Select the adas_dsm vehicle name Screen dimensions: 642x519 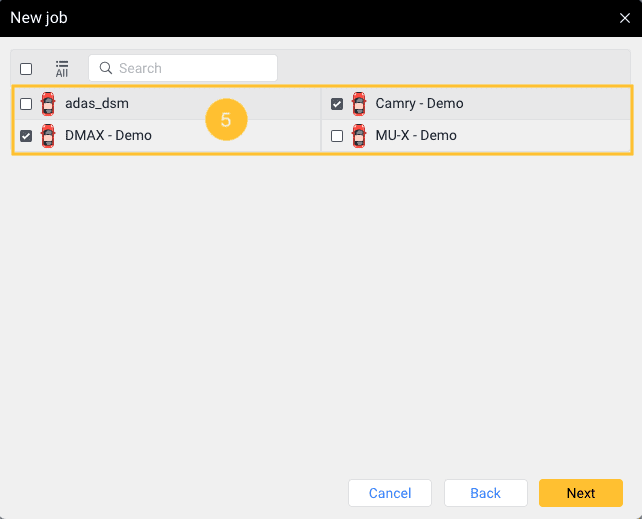pos(97,104)
